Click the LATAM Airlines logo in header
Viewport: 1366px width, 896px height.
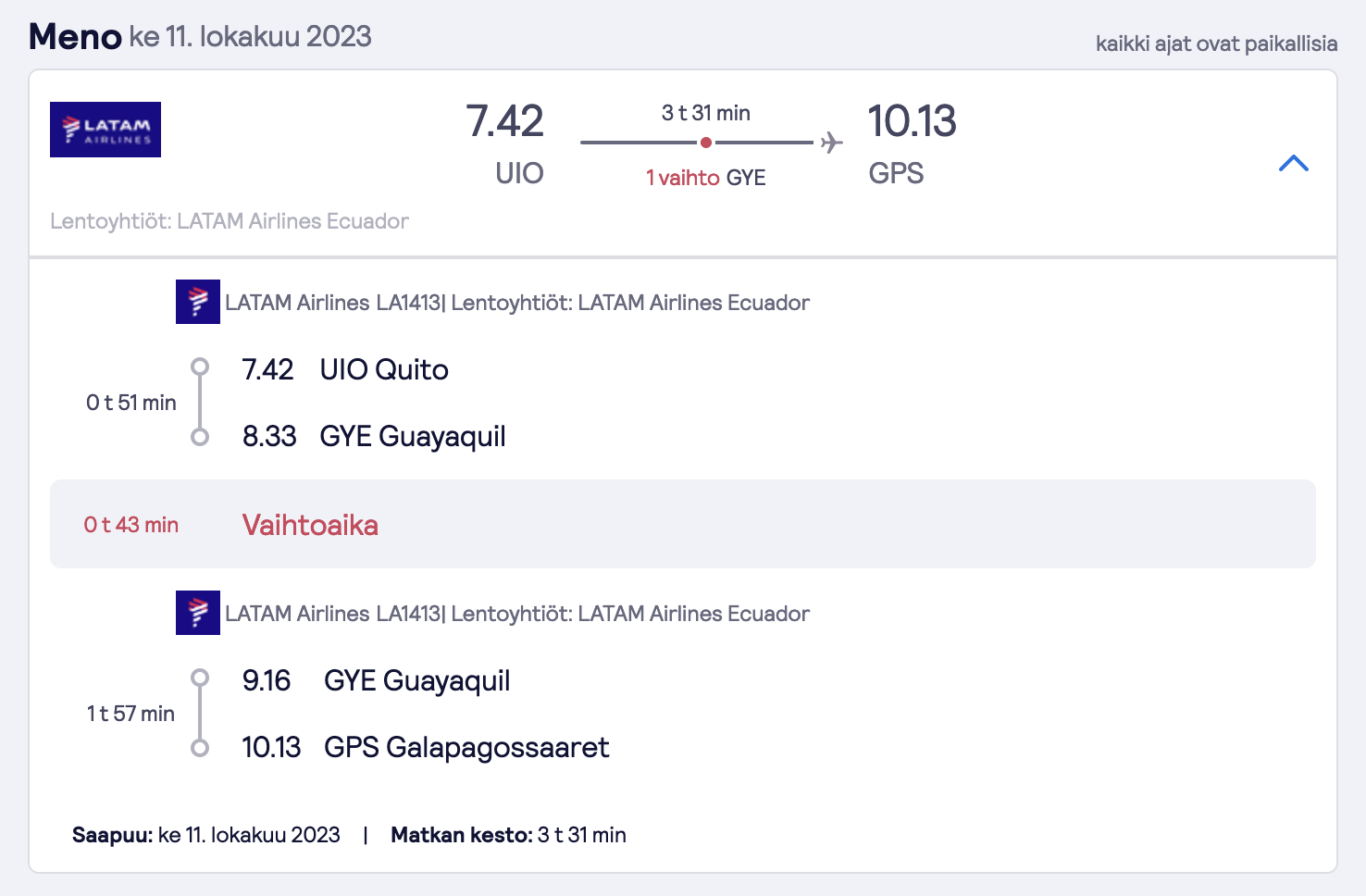(106, 130)
